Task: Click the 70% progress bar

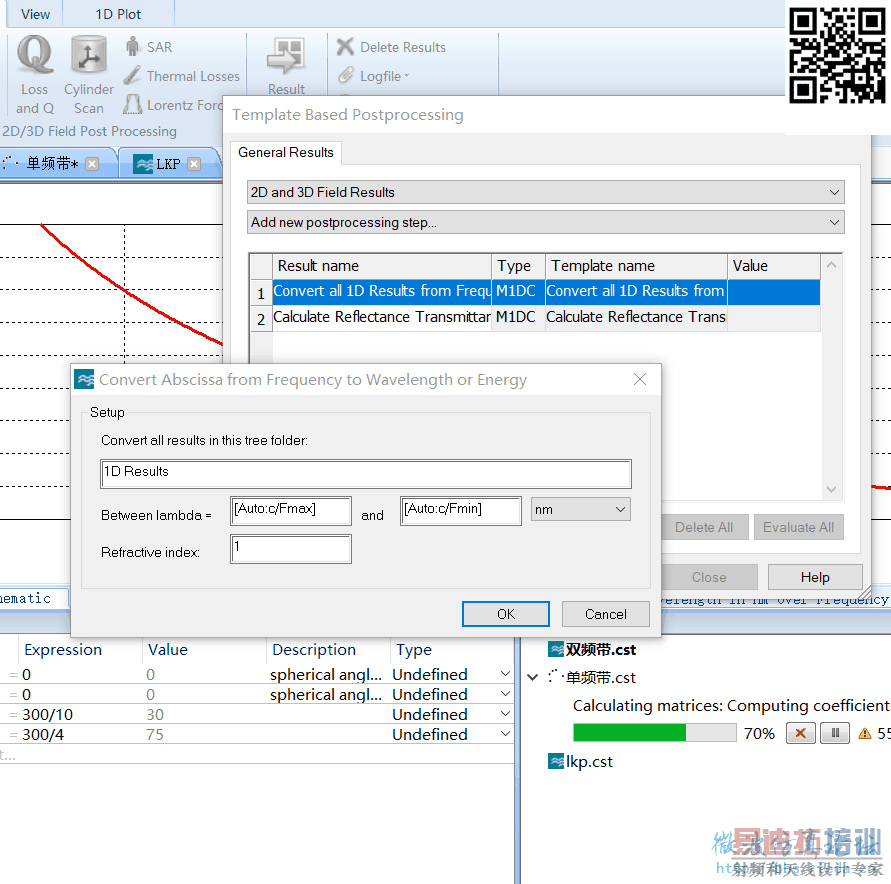Action: (x=655, y=733)
